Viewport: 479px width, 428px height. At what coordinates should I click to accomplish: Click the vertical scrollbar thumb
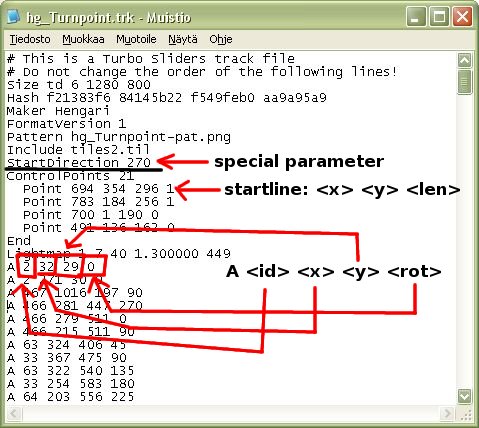464,82
